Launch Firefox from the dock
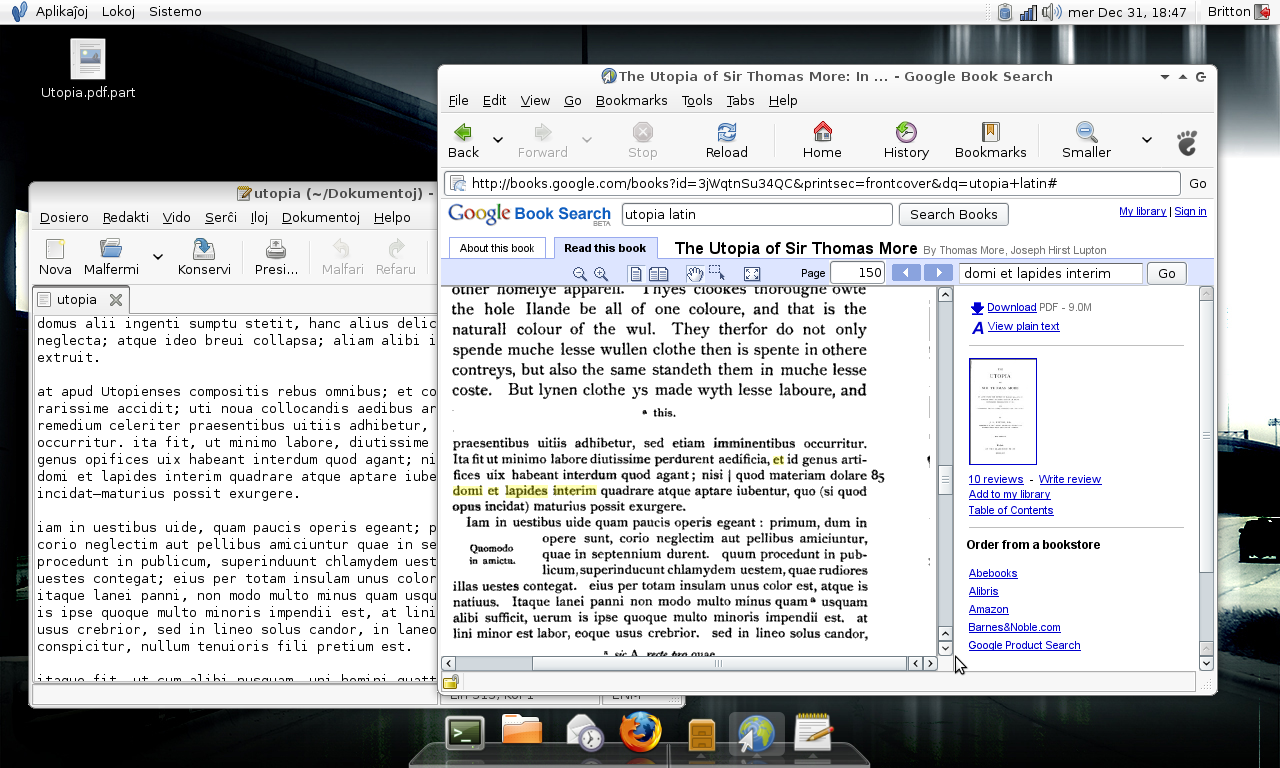 (640, 733)
